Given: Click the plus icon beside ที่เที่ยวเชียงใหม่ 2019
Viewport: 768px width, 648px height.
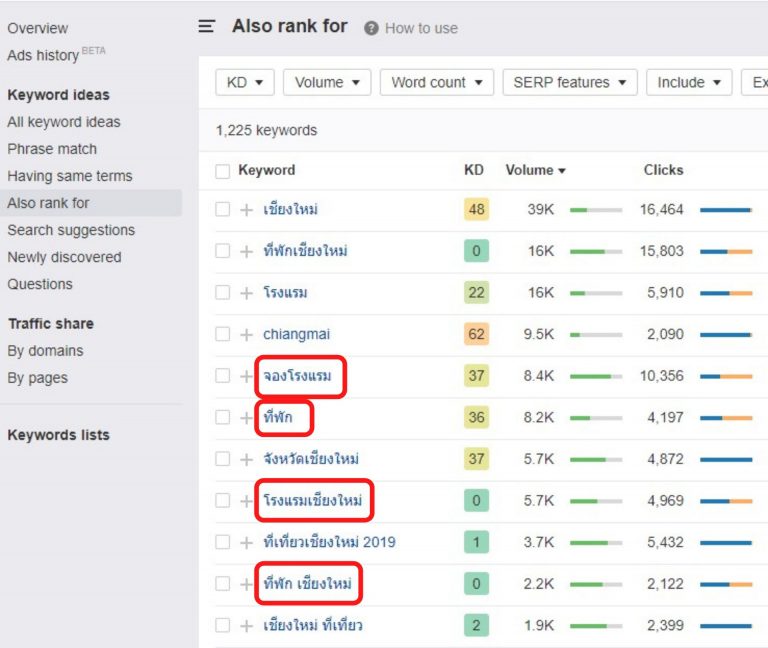Looking at the screenshot, I should point(246,543).
